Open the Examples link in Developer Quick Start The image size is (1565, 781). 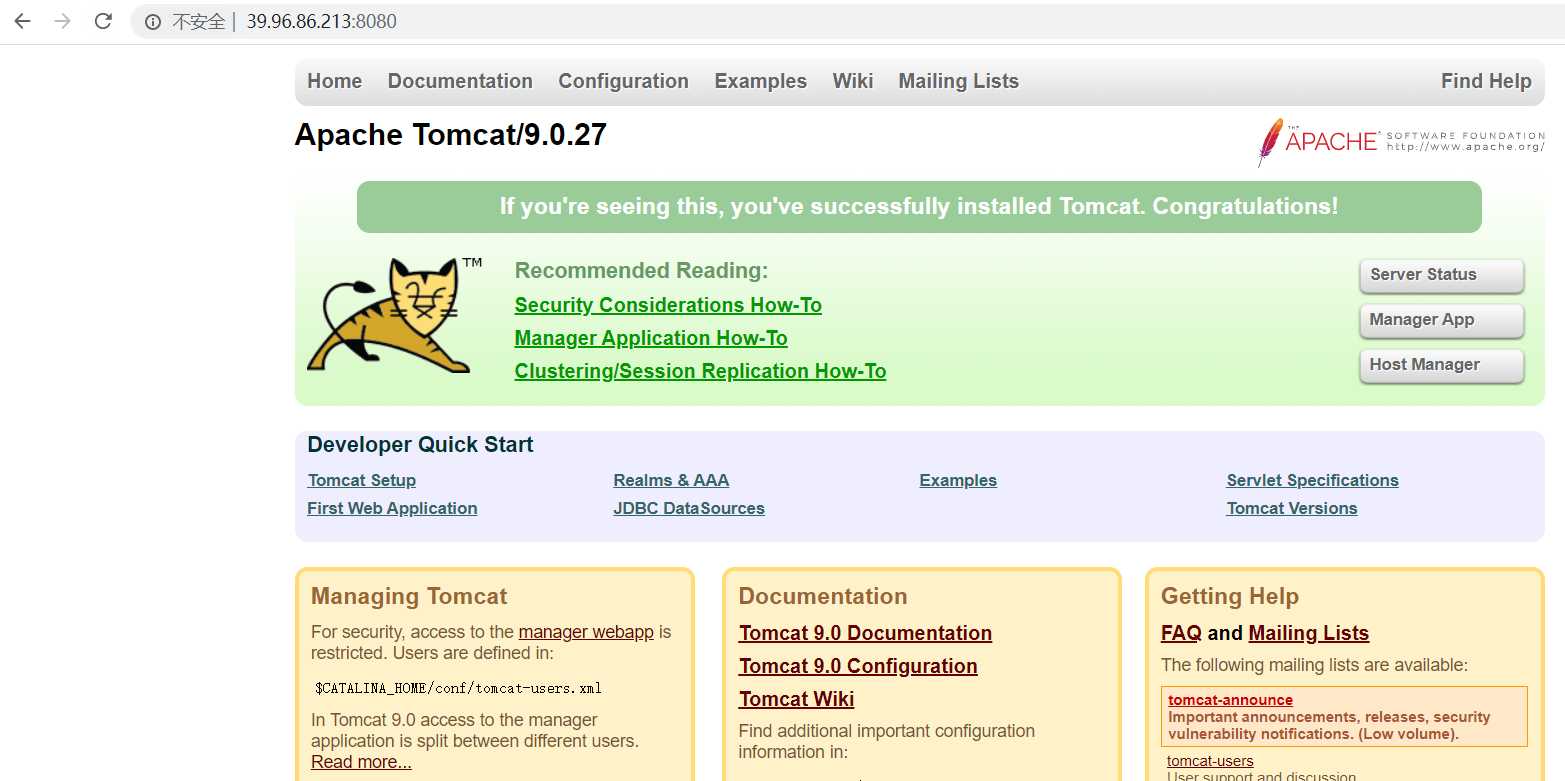[958, 480]
